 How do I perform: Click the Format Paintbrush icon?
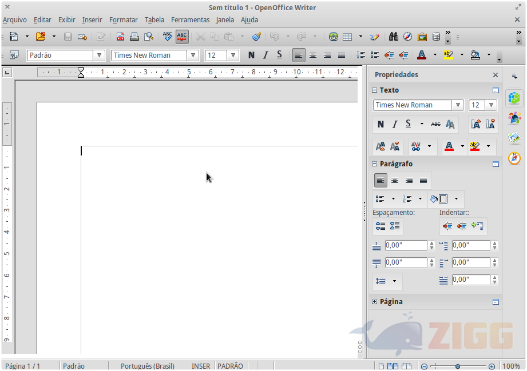[256, 37]
